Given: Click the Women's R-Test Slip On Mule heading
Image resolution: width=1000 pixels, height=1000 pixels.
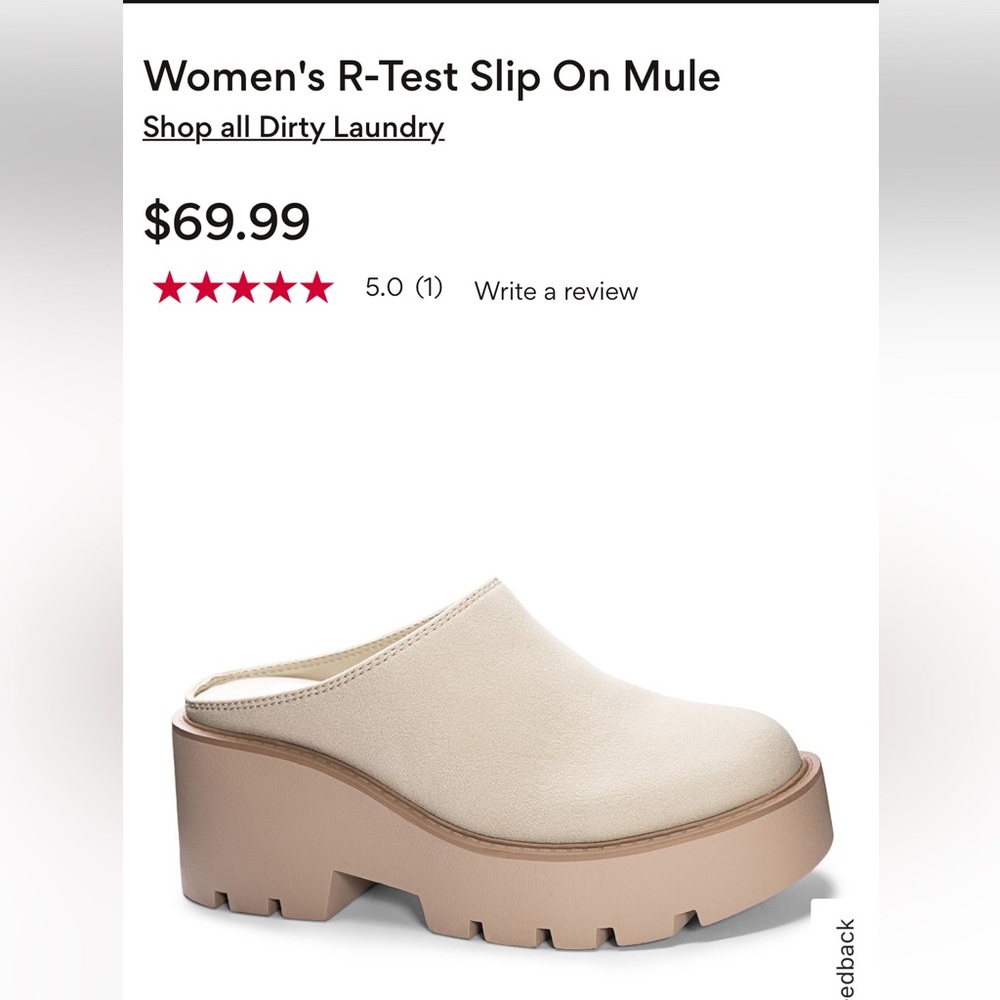Looking at the screenshot, I should (430, 76).
